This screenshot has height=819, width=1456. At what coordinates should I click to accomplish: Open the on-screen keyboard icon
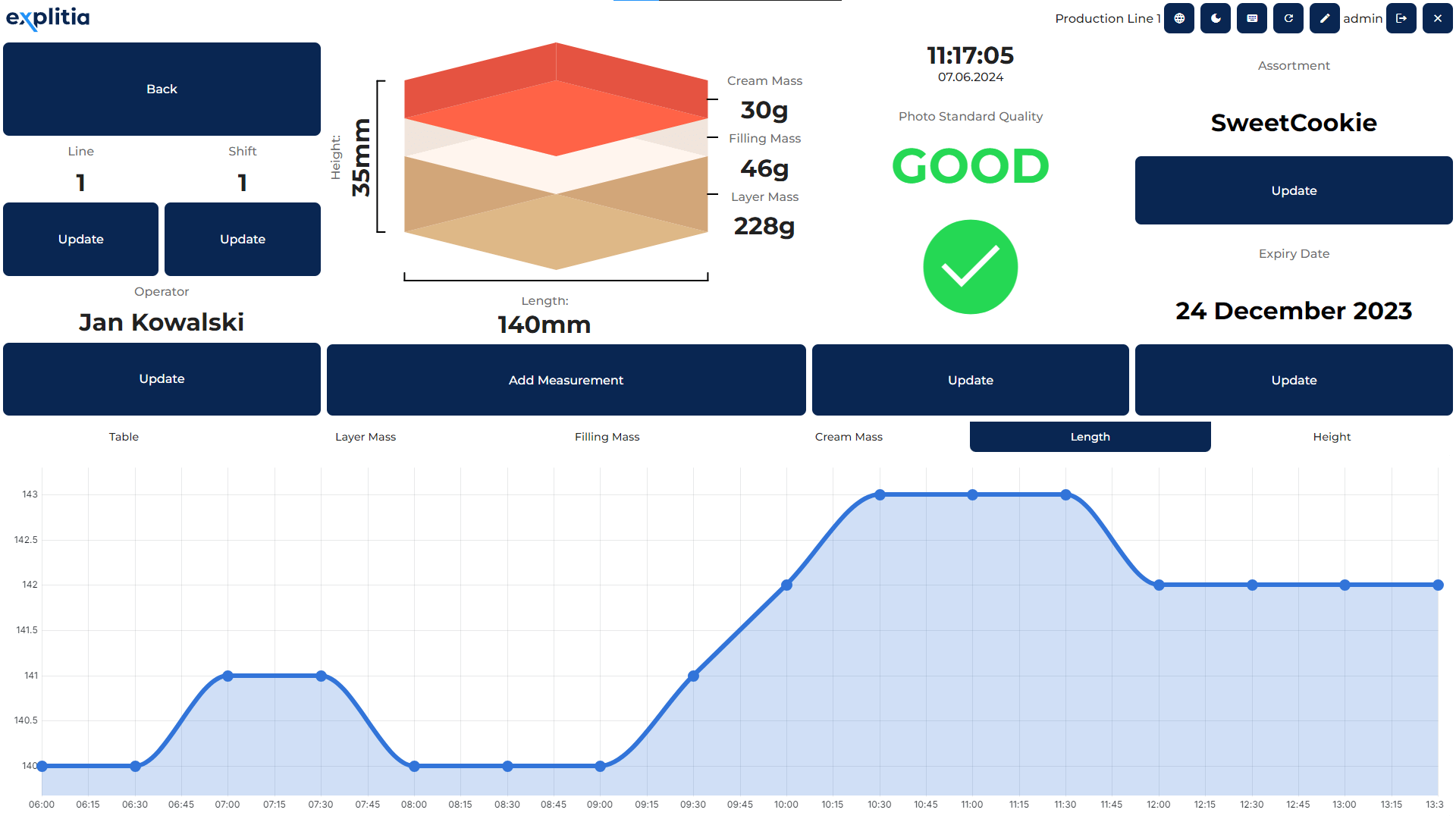[1252, 18]
